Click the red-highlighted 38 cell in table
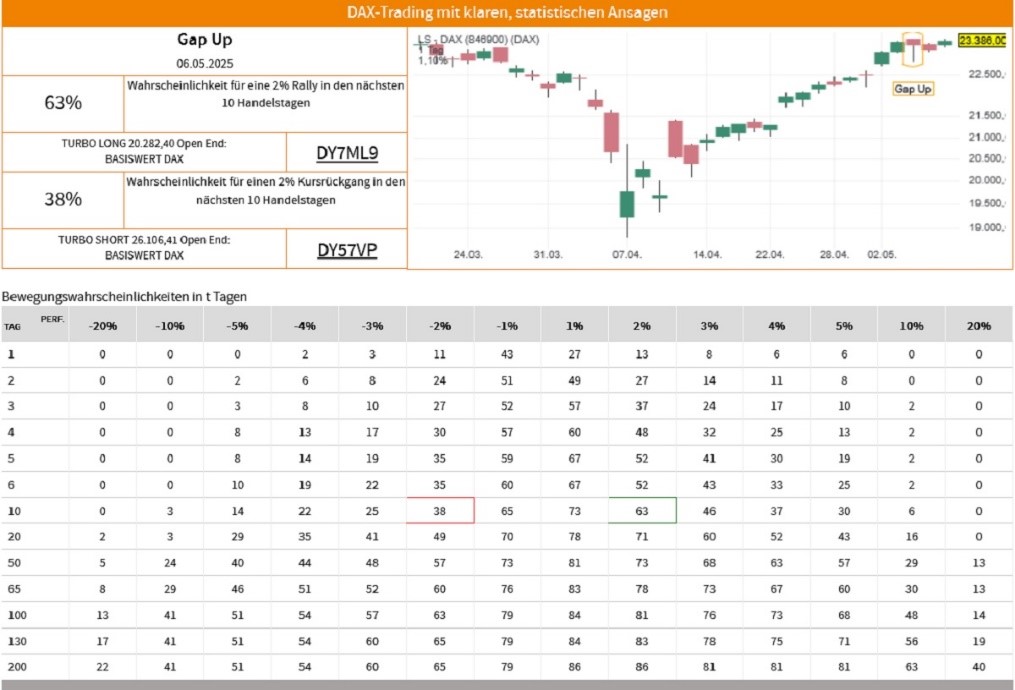This screenshot has width=1015, height=690. pyautogui.click(x=440, y=511)
